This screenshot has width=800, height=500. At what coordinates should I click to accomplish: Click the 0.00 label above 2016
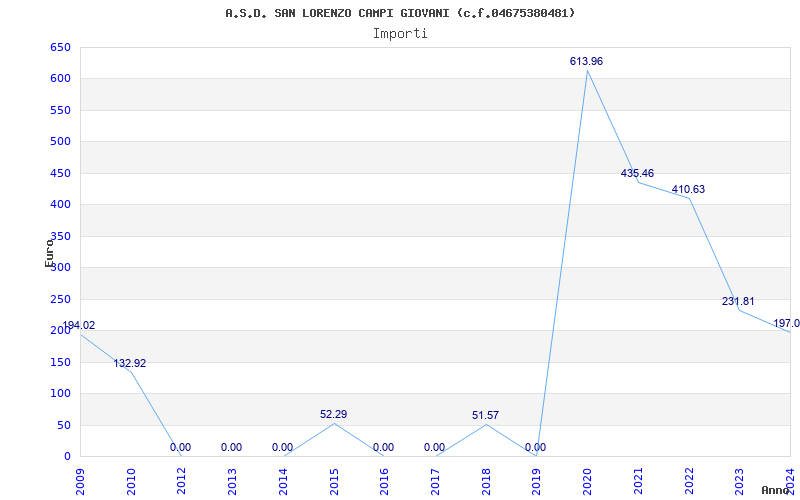[383, 447]
